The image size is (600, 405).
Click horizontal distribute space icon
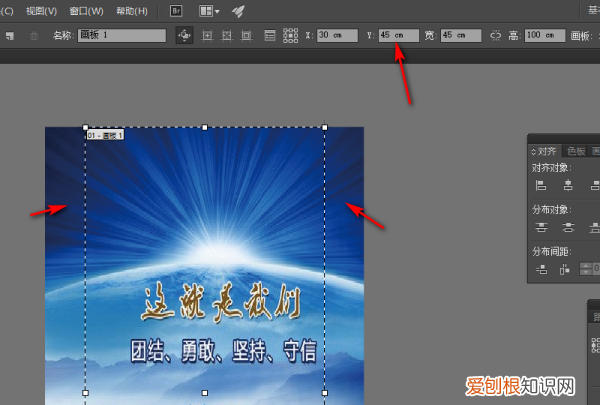click(565, 269)
